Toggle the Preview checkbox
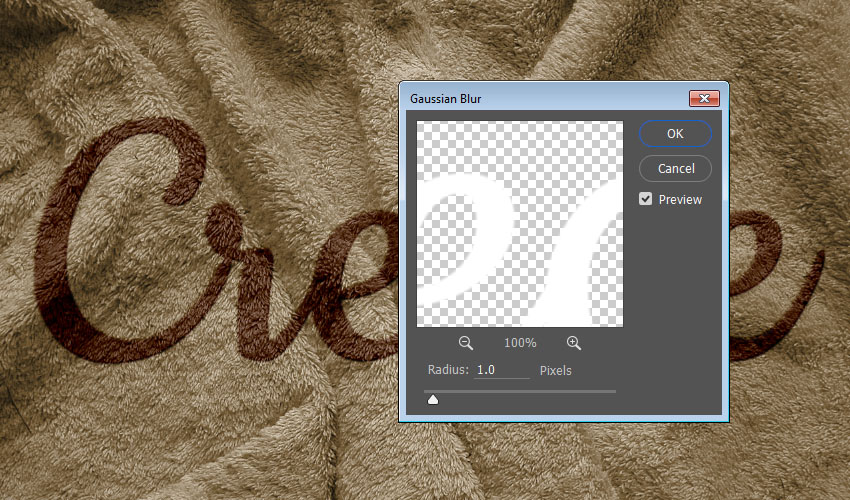 (646, 199)
